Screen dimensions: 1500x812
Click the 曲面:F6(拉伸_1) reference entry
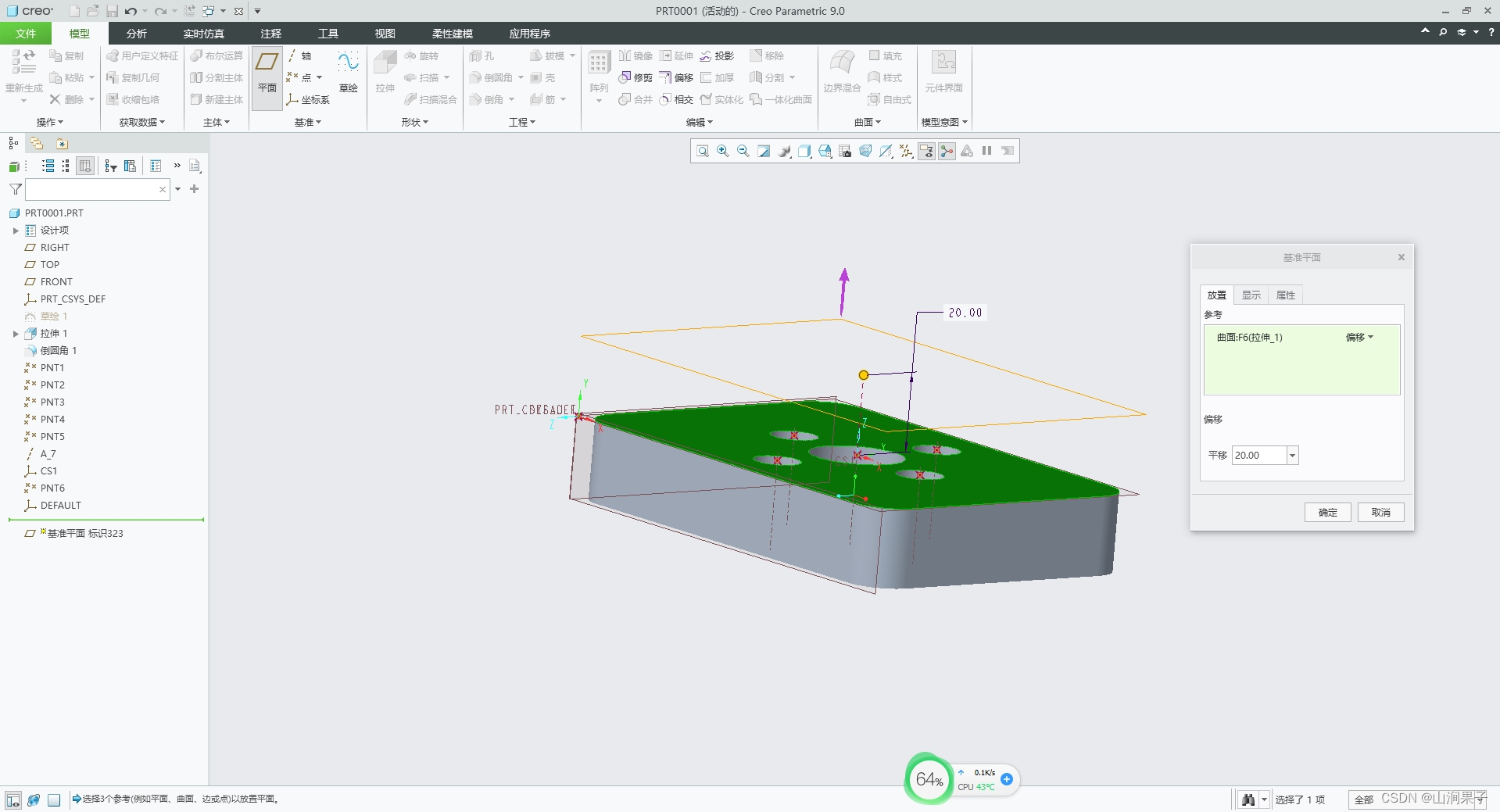click(x=1250, y=338)
